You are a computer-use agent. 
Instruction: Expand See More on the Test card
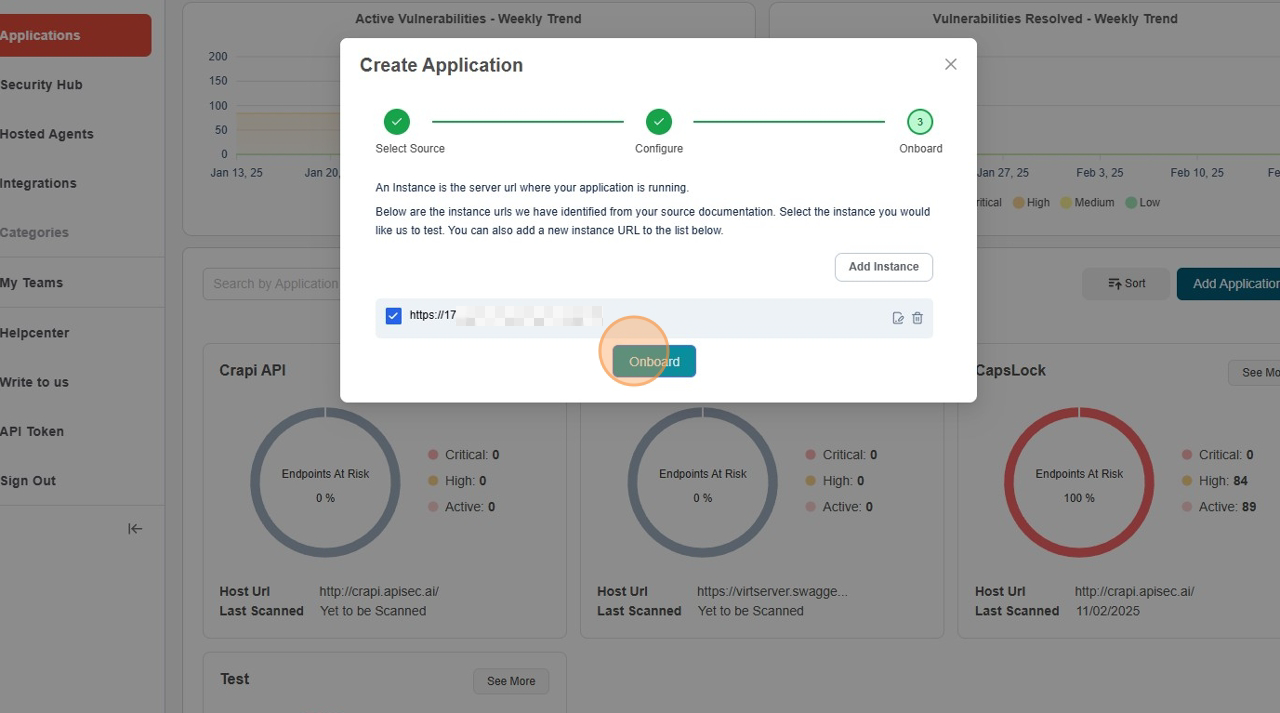pyautogui.click(x=510, y=681)
